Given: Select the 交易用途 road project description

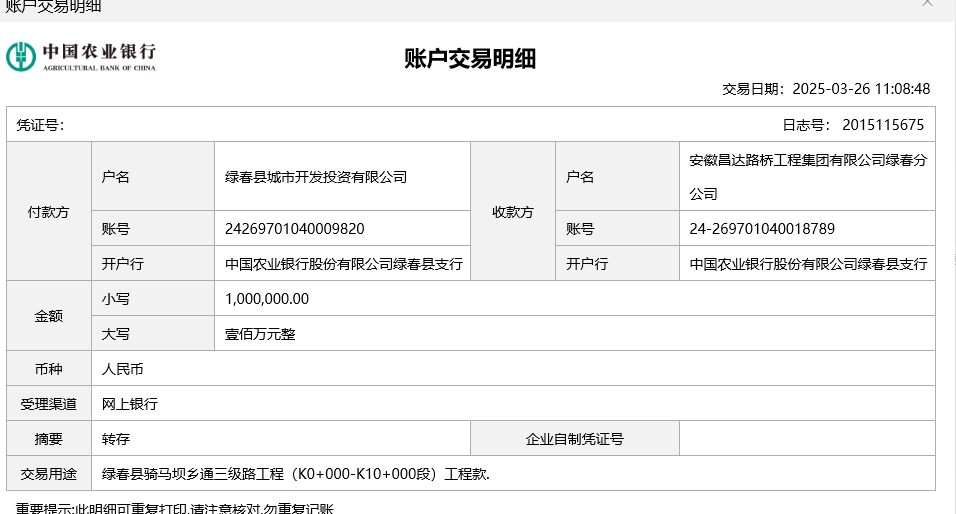Looking at the screenshot, I should pyautogui.click(x=296, y=474).
